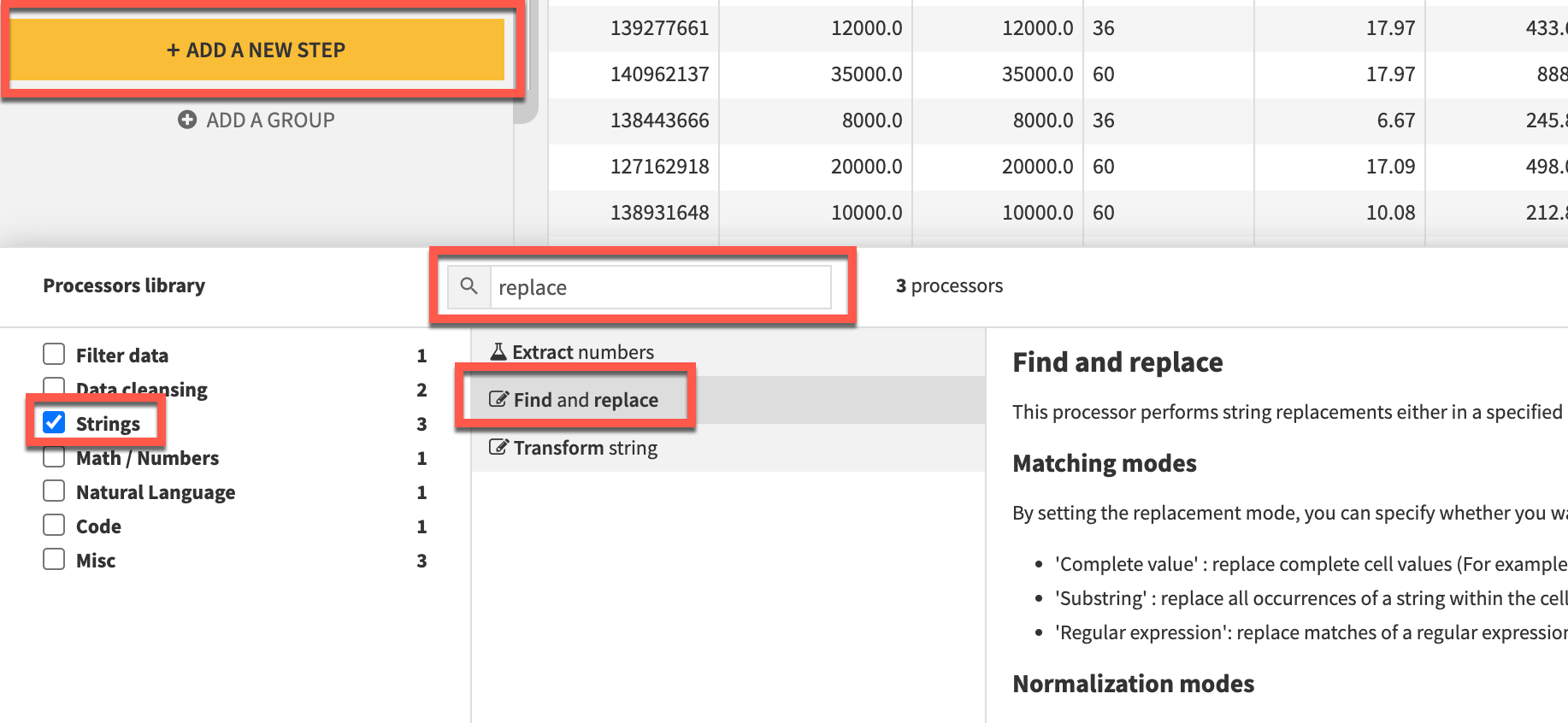Click the Transform string edit icon
This screenshot has height=723, width=1568.
[498, 448]
